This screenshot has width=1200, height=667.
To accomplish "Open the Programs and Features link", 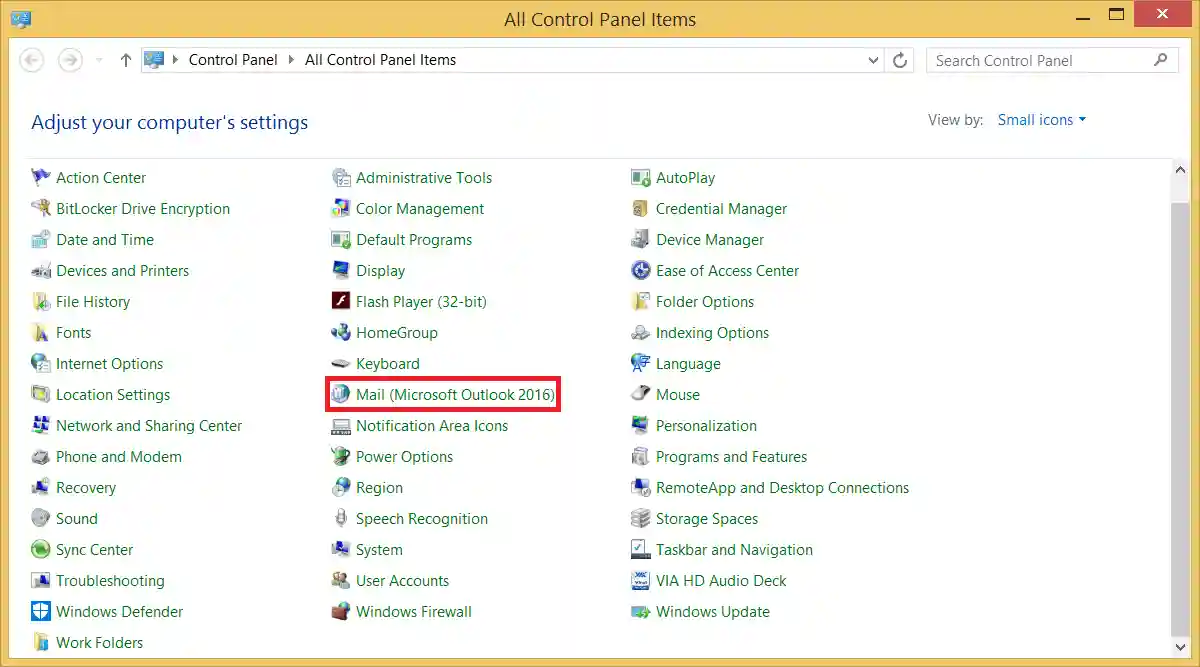I will click(731, 457).
